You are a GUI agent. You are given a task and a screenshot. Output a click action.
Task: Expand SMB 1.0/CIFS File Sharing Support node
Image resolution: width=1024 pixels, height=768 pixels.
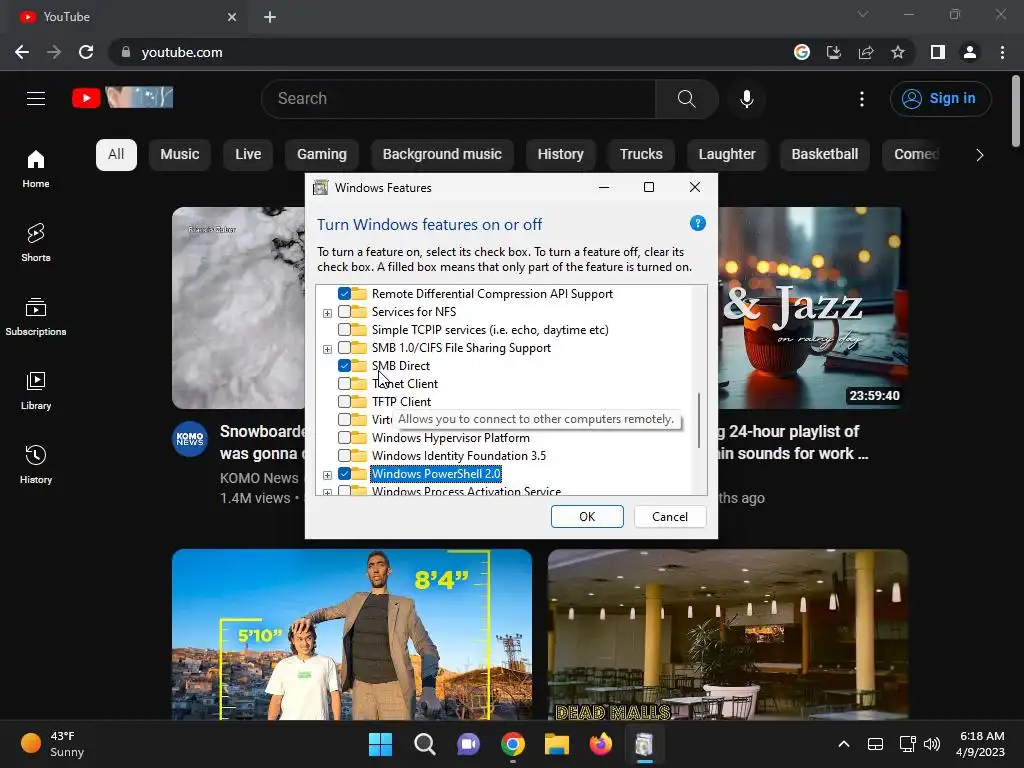(x=327, y=349)
